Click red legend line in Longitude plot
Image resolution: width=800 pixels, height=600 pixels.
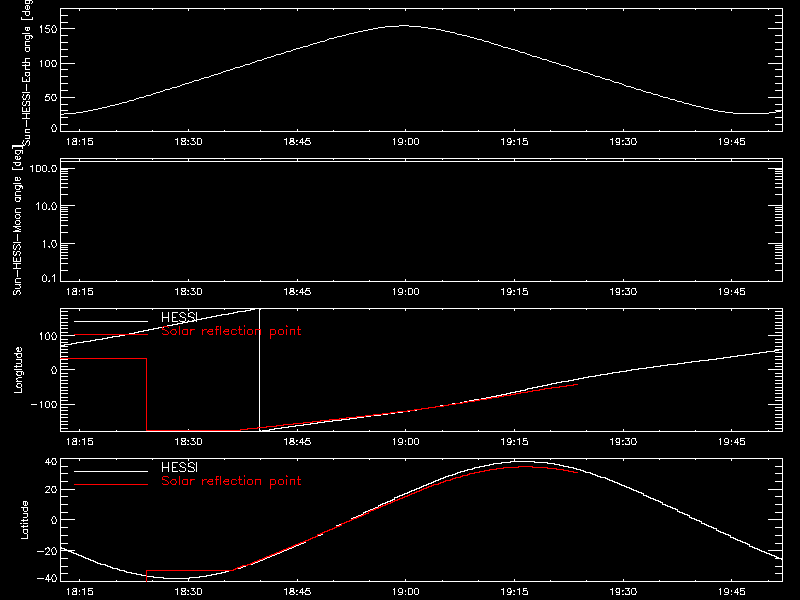click(x=111, y=335)
